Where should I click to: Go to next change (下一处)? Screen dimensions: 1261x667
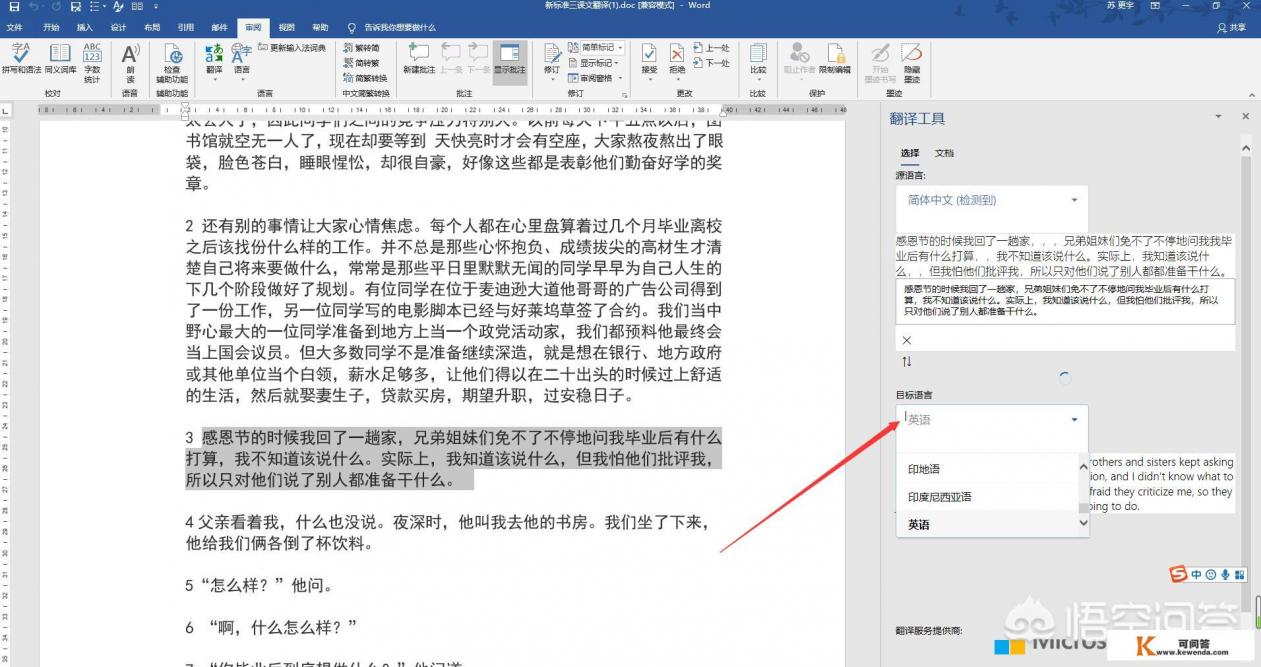point(712,62)
